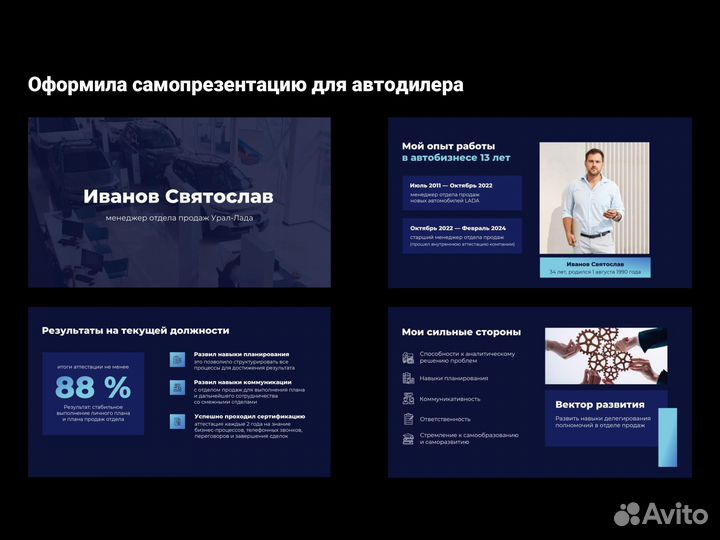
Task: Click the heading 'Оформила самопрезентацию для автодилера'
Action: click(x=246, y=85)
